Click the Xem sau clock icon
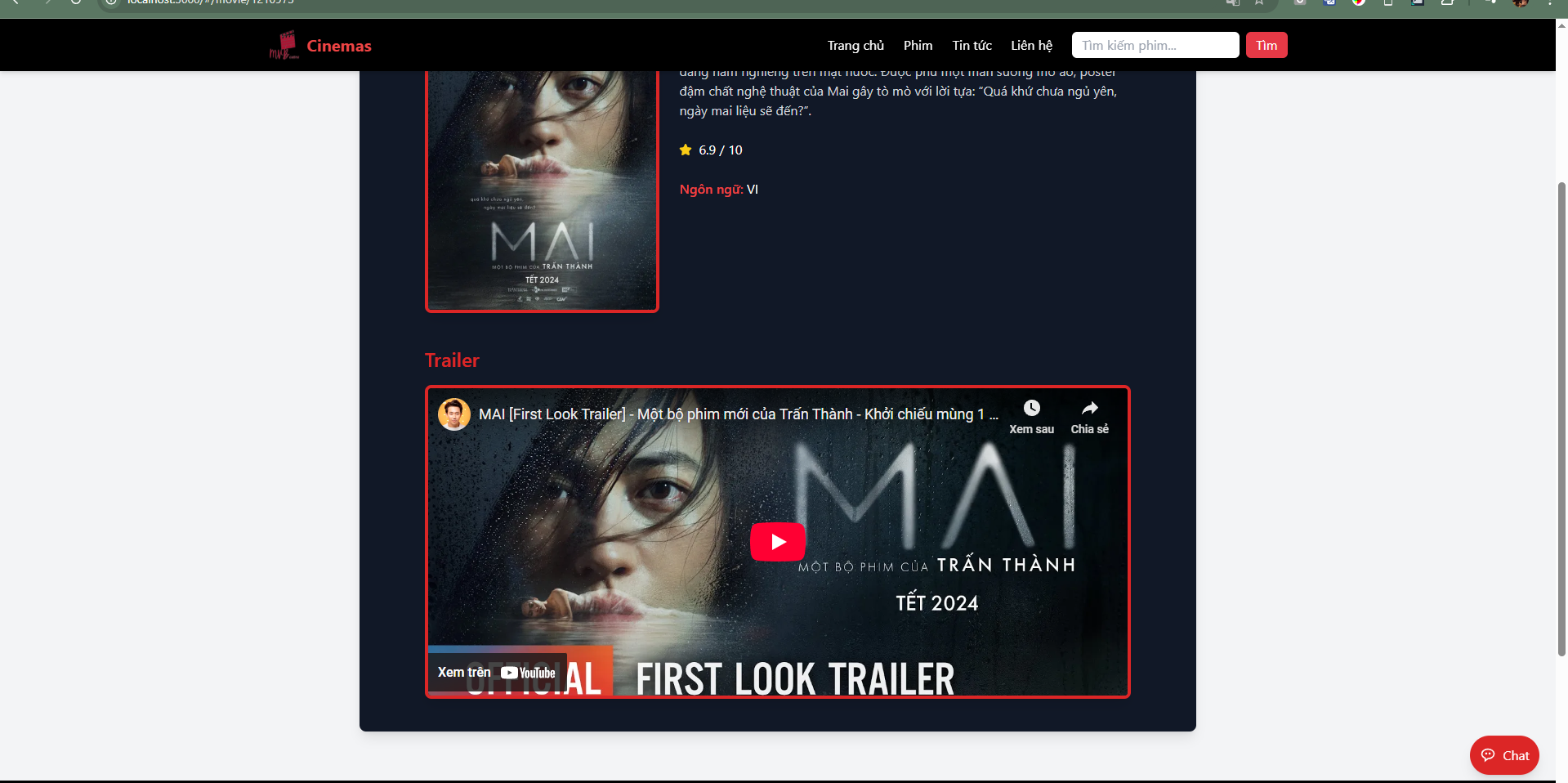The height and width of the screenshot is (783, 1568). (1032, 408)
